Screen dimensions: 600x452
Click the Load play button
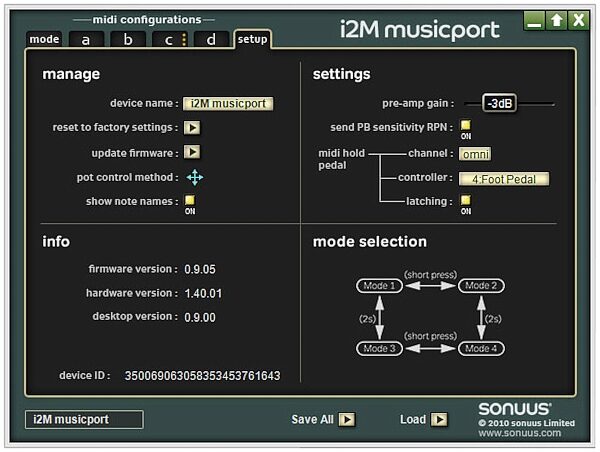coord(439,419)
